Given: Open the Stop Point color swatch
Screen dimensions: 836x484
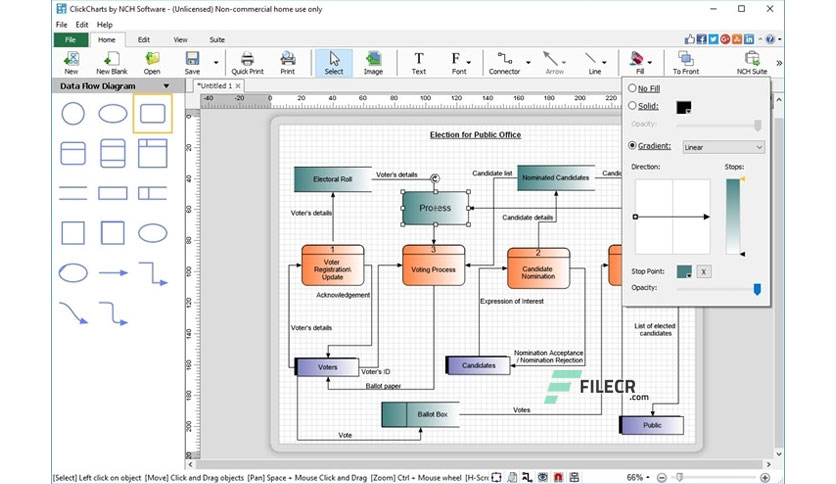Looking at the screenshot, I should tap(684, 272).
